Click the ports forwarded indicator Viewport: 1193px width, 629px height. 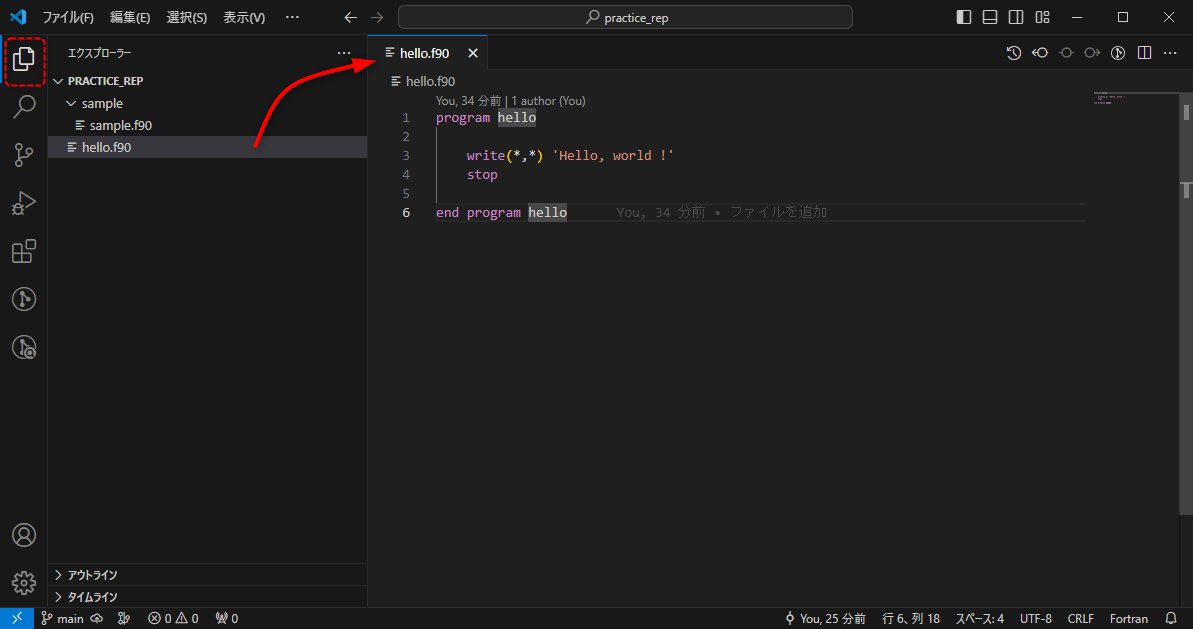(x=227, y=618)
